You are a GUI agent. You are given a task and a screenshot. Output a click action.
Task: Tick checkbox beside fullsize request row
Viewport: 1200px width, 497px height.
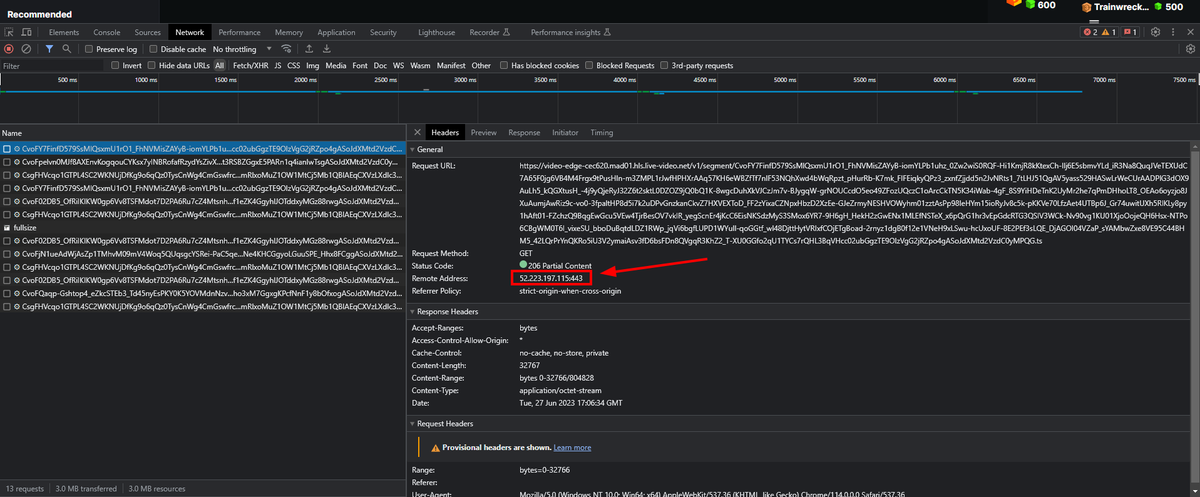click(x=6, y=227)
